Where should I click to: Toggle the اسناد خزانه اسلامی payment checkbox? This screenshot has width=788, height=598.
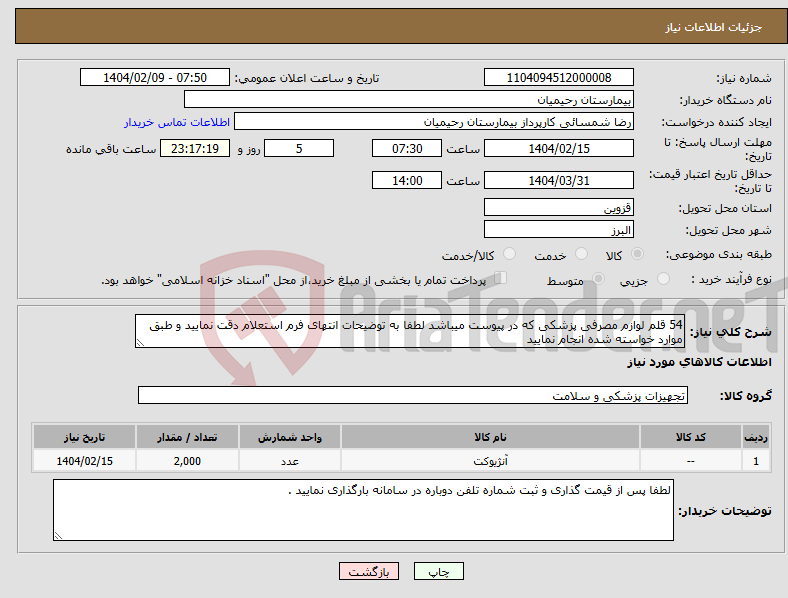pyautogui.click(x=501, y=278)
